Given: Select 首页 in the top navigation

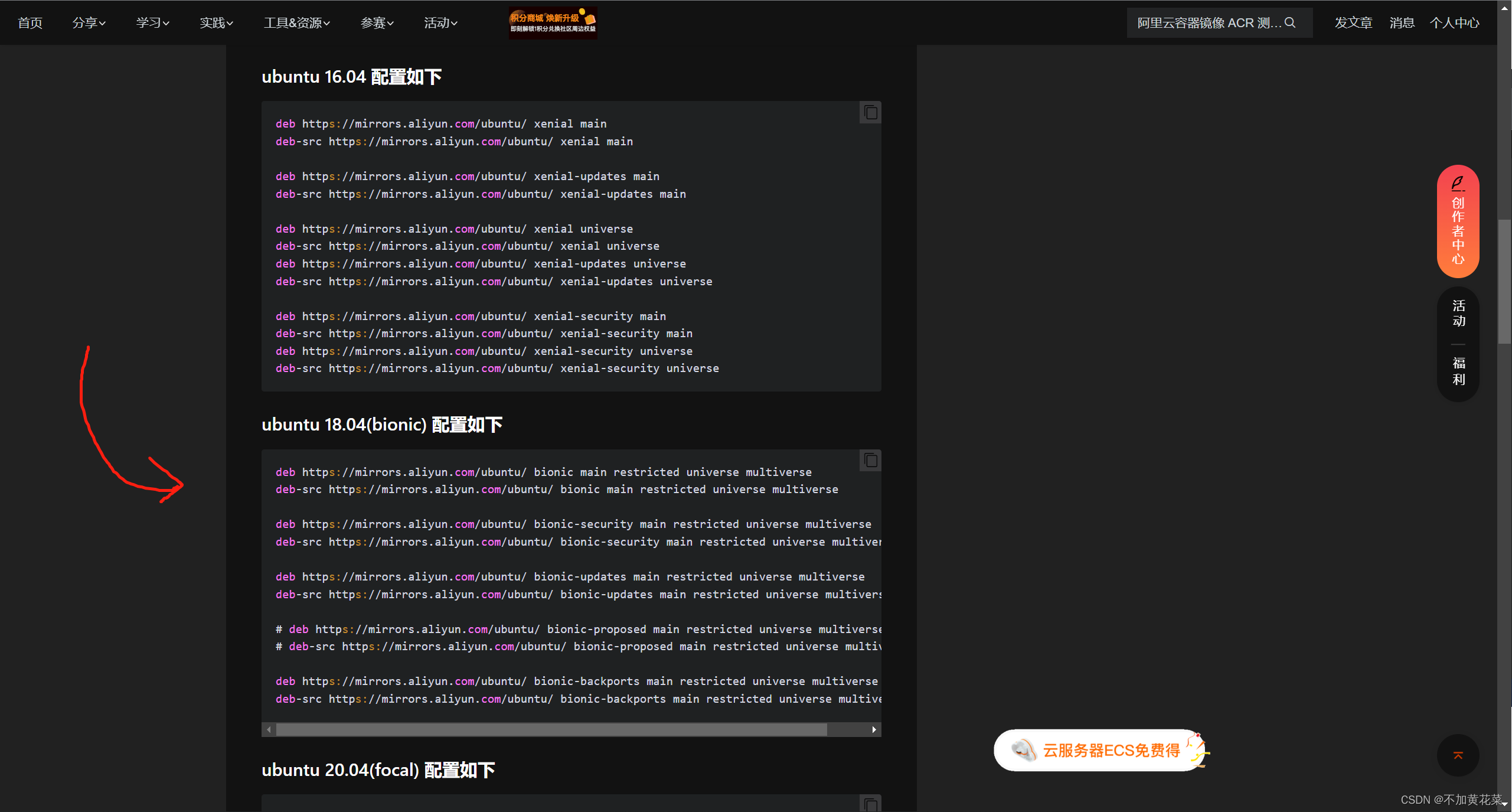Looking at the screenshot, I should click(30, 22).
